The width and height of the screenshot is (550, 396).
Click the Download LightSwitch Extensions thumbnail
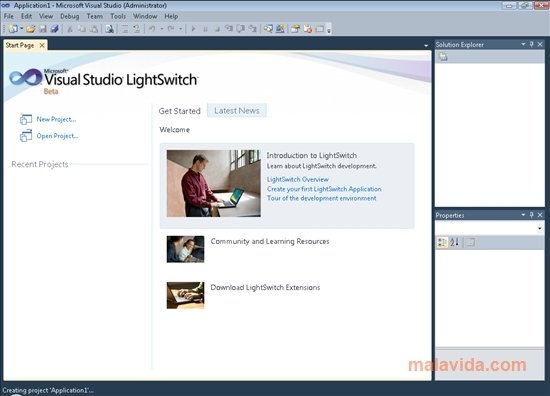point(185,295)
